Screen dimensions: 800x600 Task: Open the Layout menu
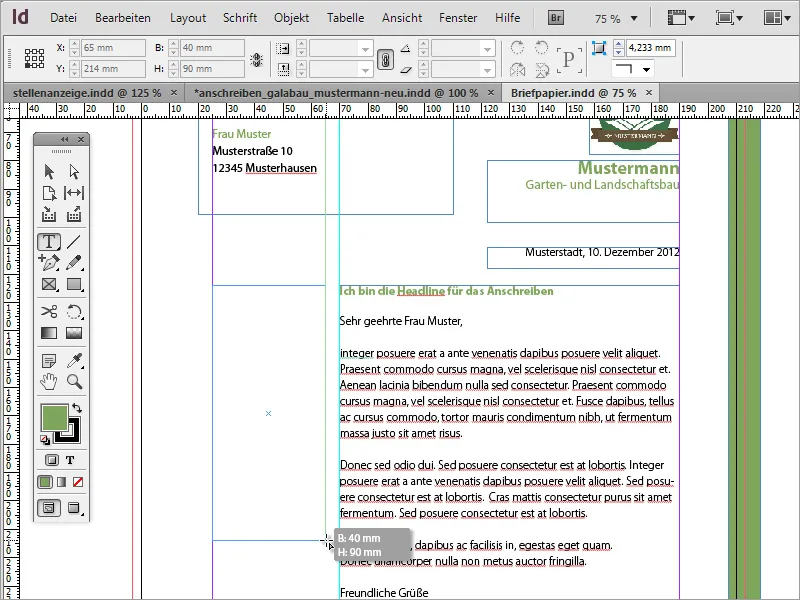pyautogui.click(x=188, y=18)
